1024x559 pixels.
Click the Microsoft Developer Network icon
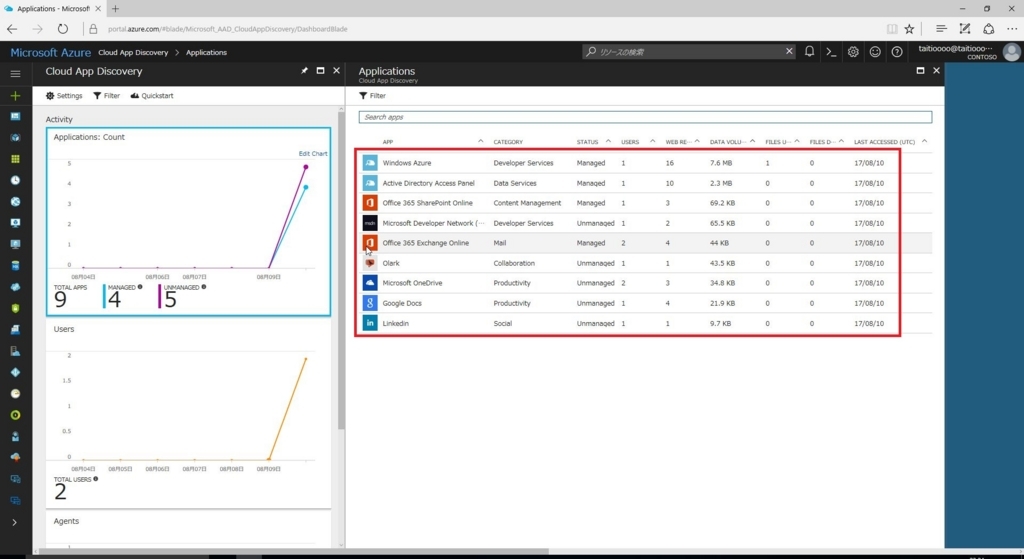(x=370, y=223)
